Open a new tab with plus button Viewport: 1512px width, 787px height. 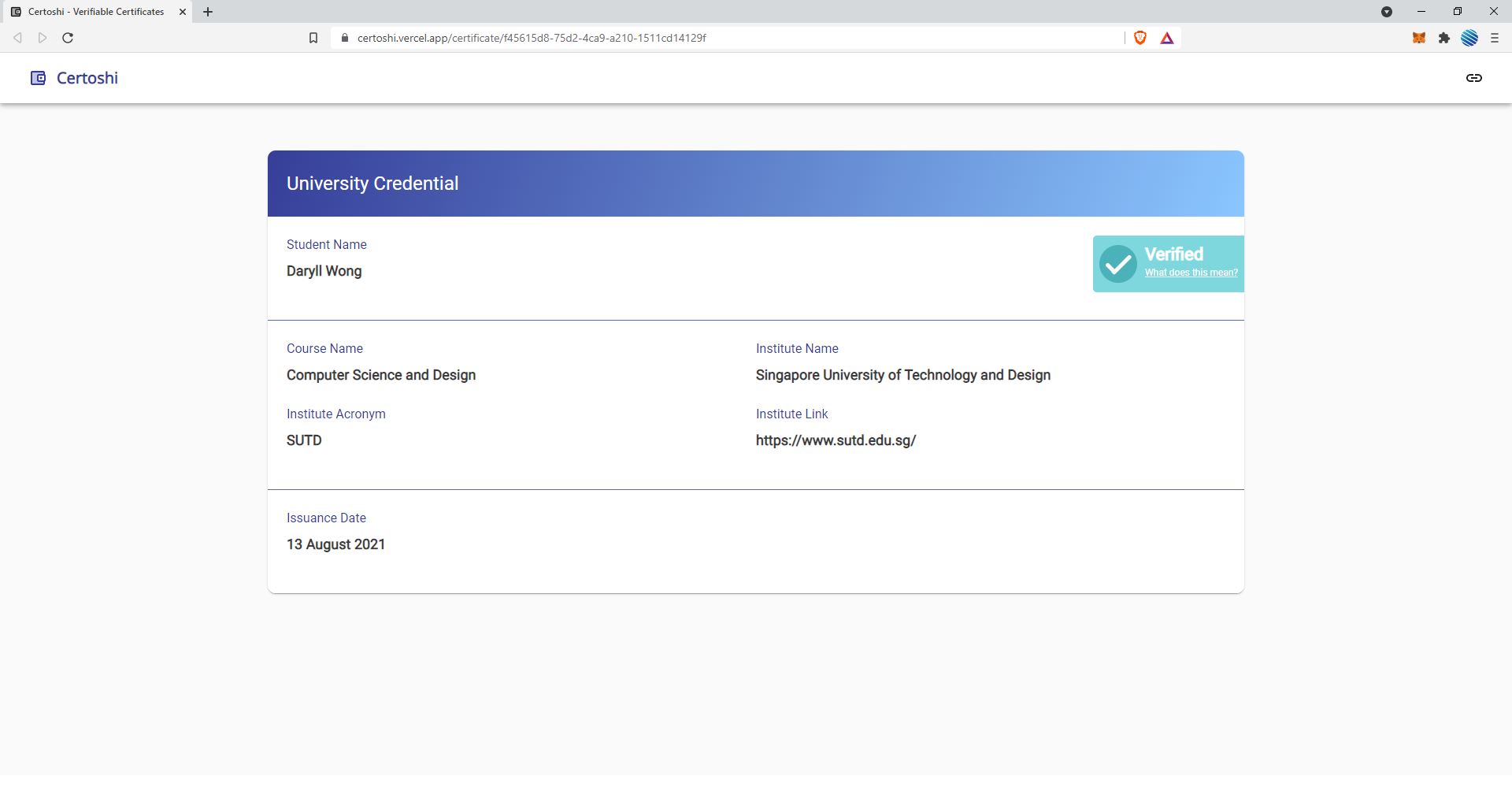(208, 12)
